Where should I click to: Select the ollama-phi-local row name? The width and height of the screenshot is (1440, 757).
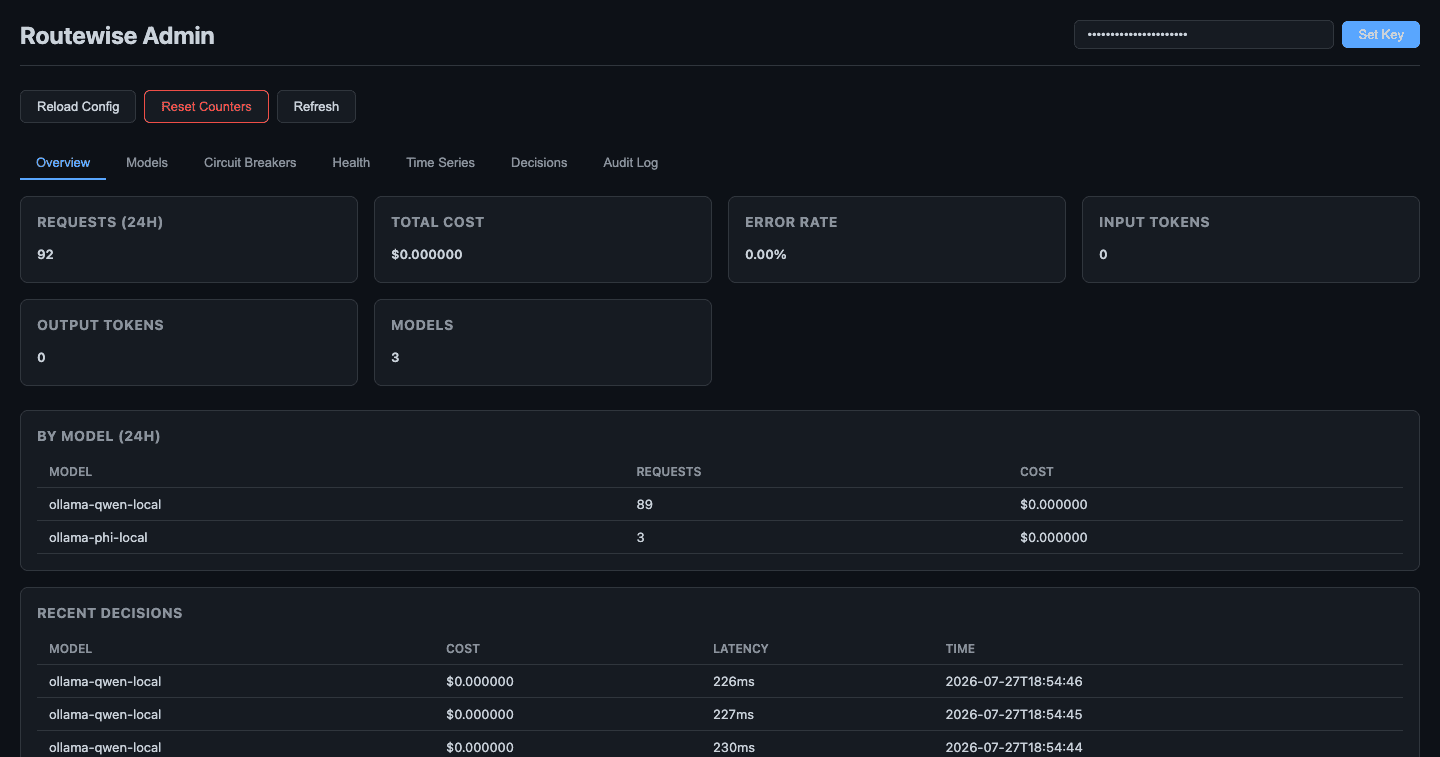pos(98,537)
